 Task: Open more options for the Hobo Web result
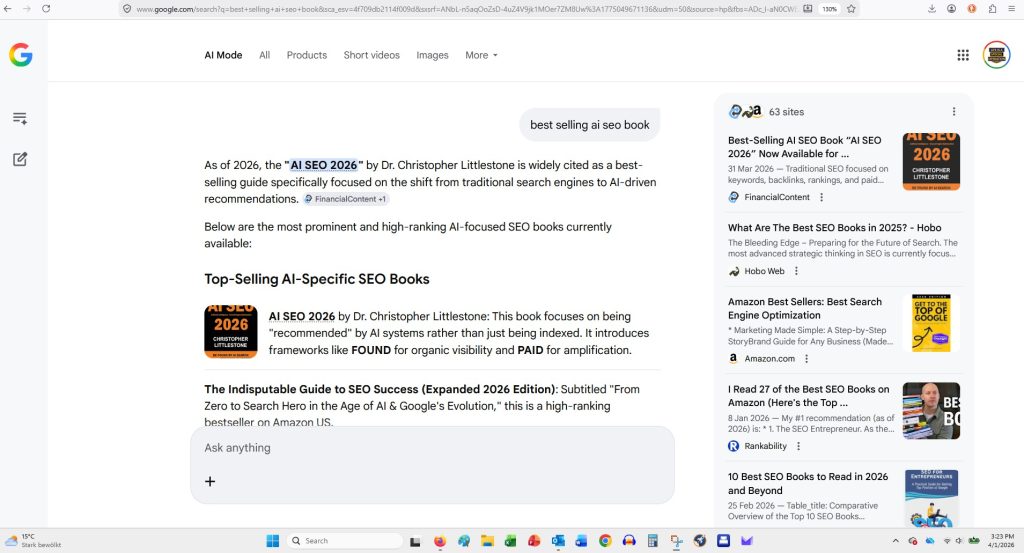point(796,271)
